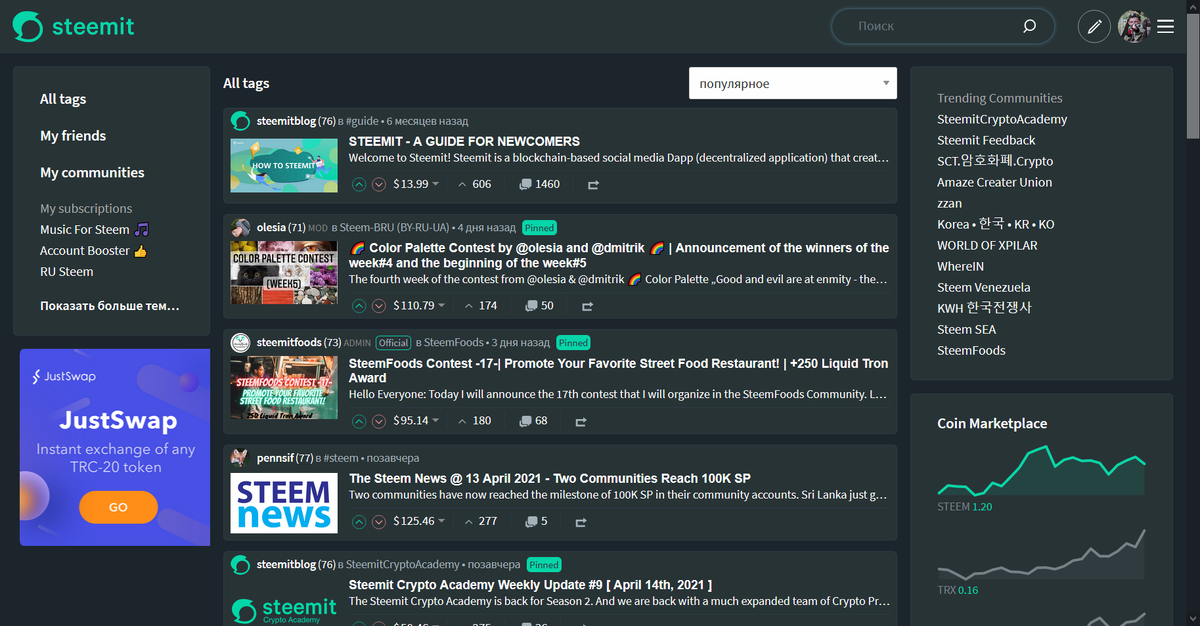
Task: Expand payout details for $110.79
Action: tap(421, 306)
